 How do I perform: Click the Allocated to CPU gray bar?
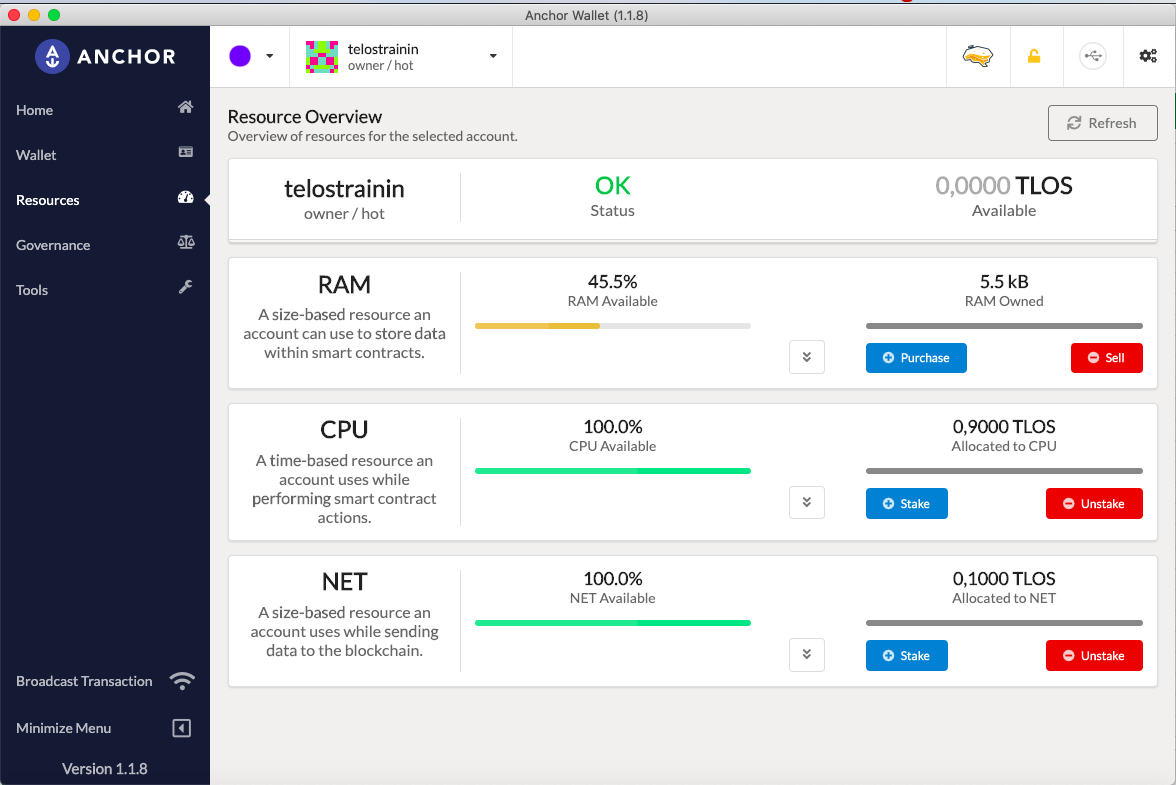1004,471
